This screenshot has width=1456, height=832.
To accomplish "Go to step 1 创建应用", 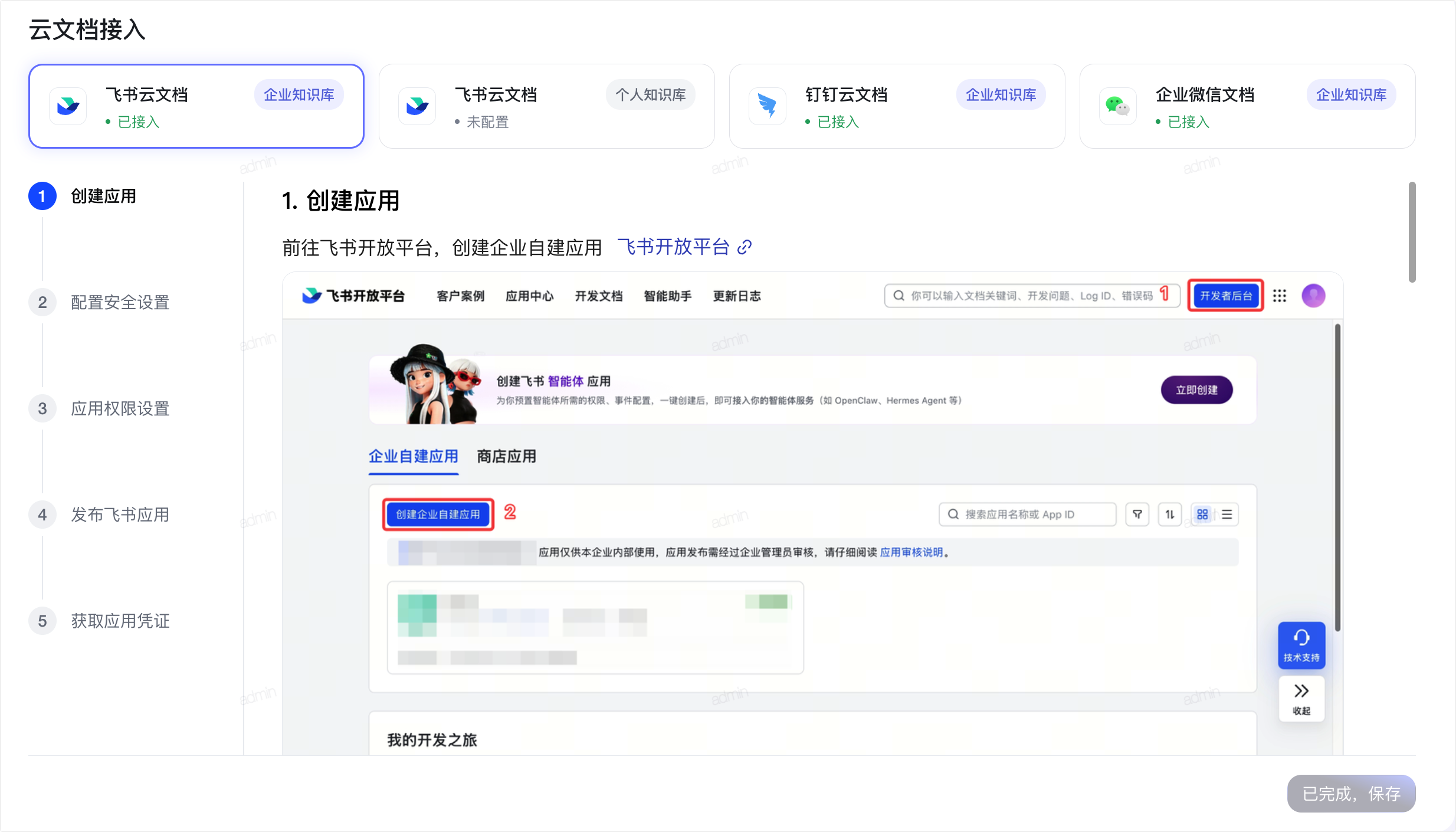I will point(83,196).
